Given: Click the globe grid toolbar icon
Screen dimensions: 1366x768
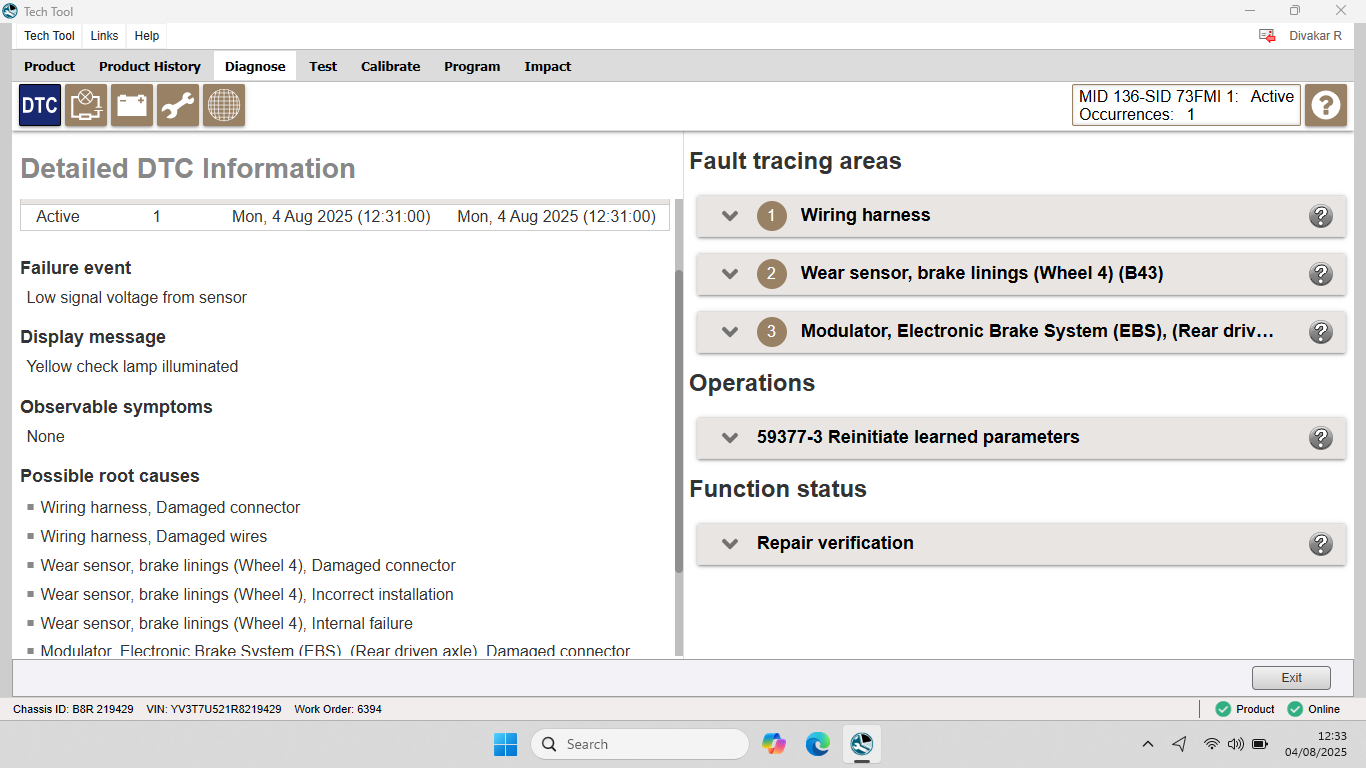Looking at the screenshot, I should tap(224, 105).
